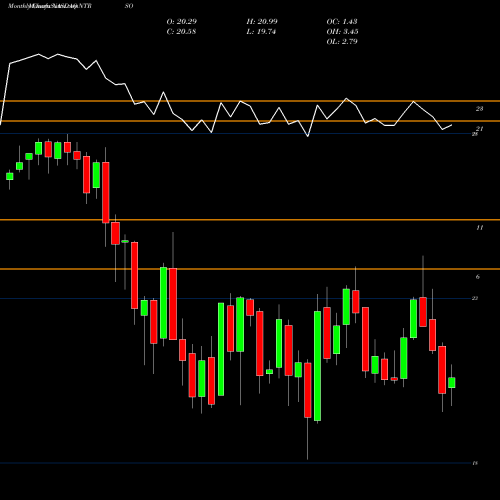Click the OC: 1.43 value
The height and width of the screenshot is (500, 500).
tap(342, 22)
